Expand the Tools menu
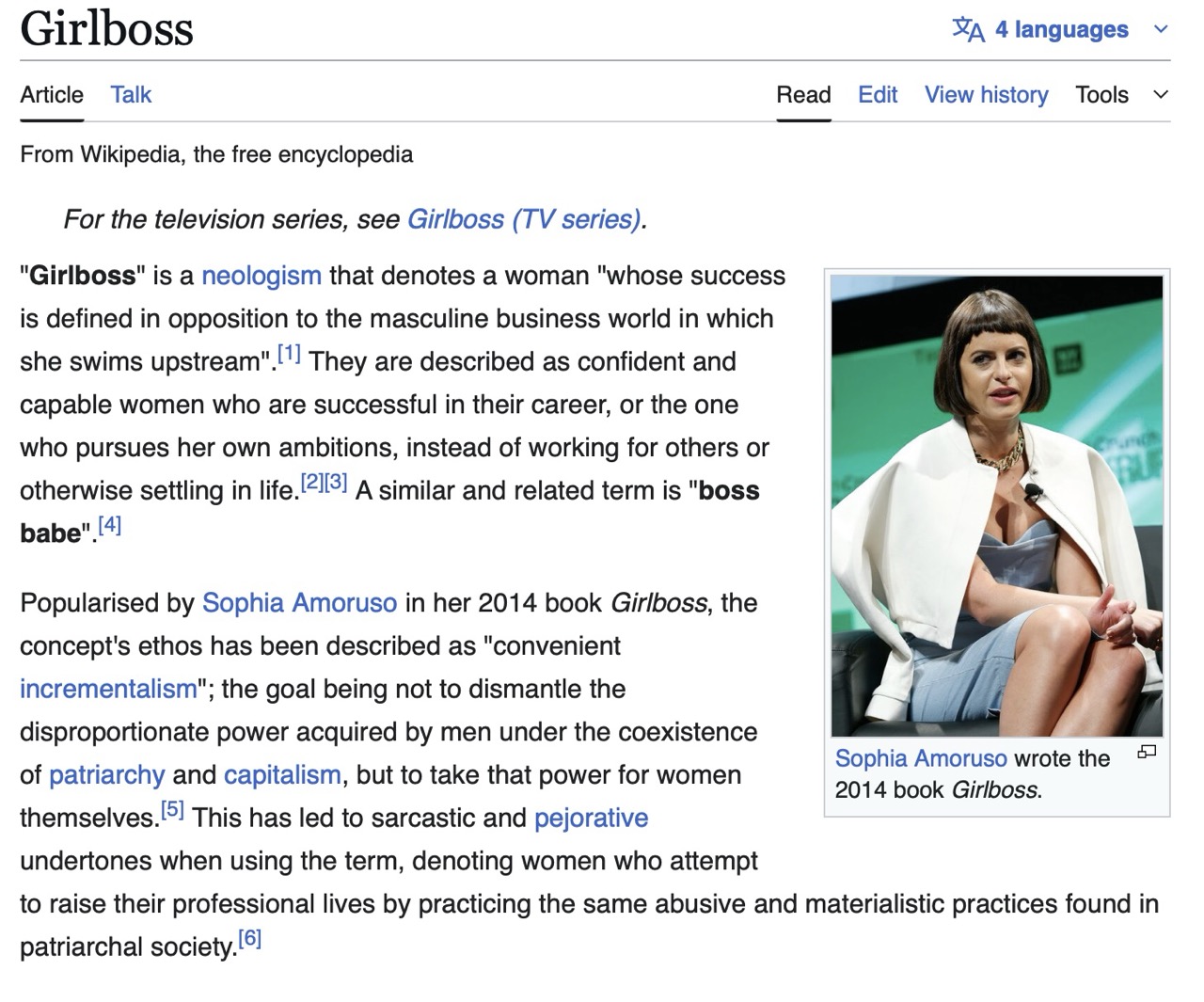The image size is (1204, 1002). (x=1121, y=95)
